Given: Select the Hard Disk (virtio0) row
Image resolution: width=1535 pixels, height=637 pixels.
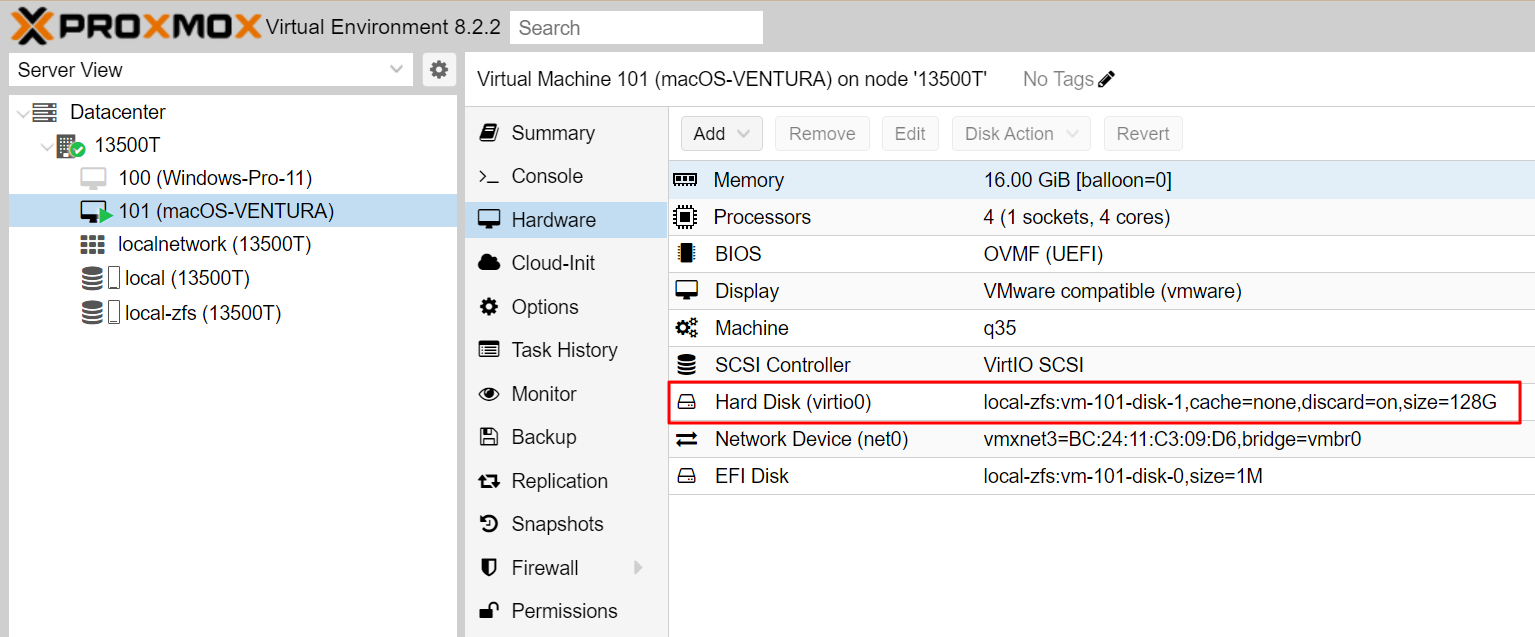Looking at the screenshot, I should coord(1101,402).
